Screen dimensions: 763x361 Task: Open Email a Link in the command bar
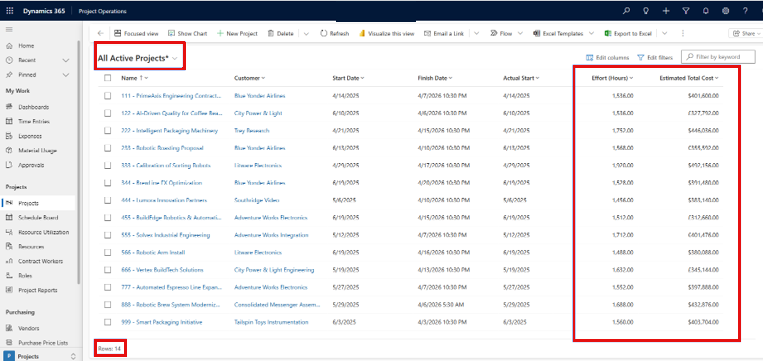coord(444,34)
